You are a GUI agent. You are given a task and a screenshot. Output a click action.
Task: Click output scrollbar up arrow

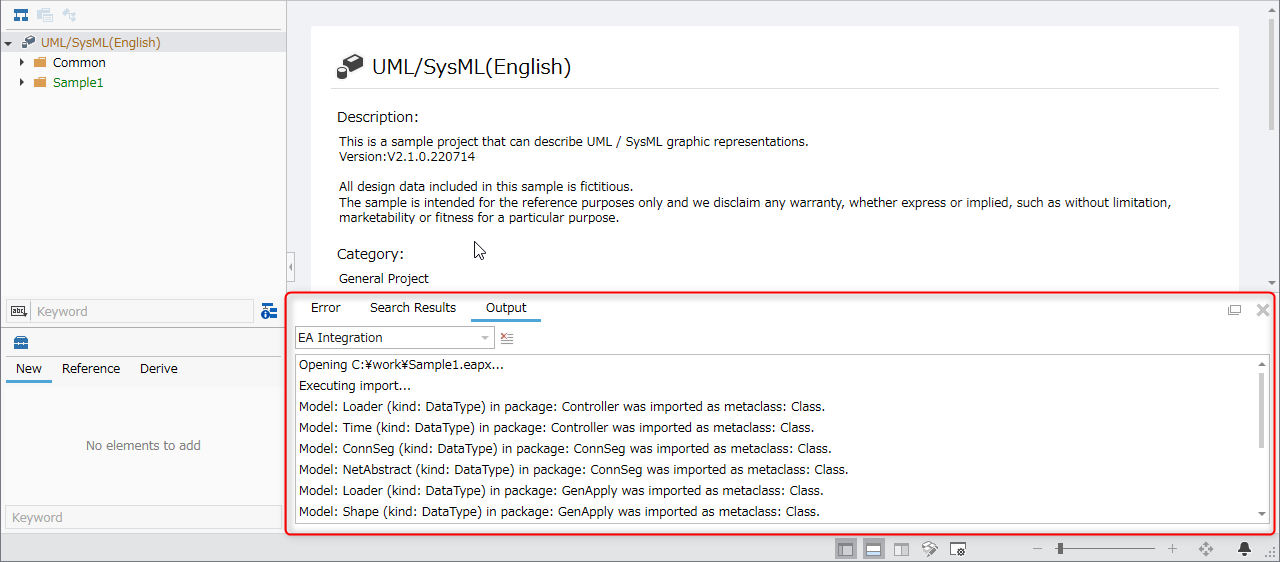click(x=1262, y=364)
